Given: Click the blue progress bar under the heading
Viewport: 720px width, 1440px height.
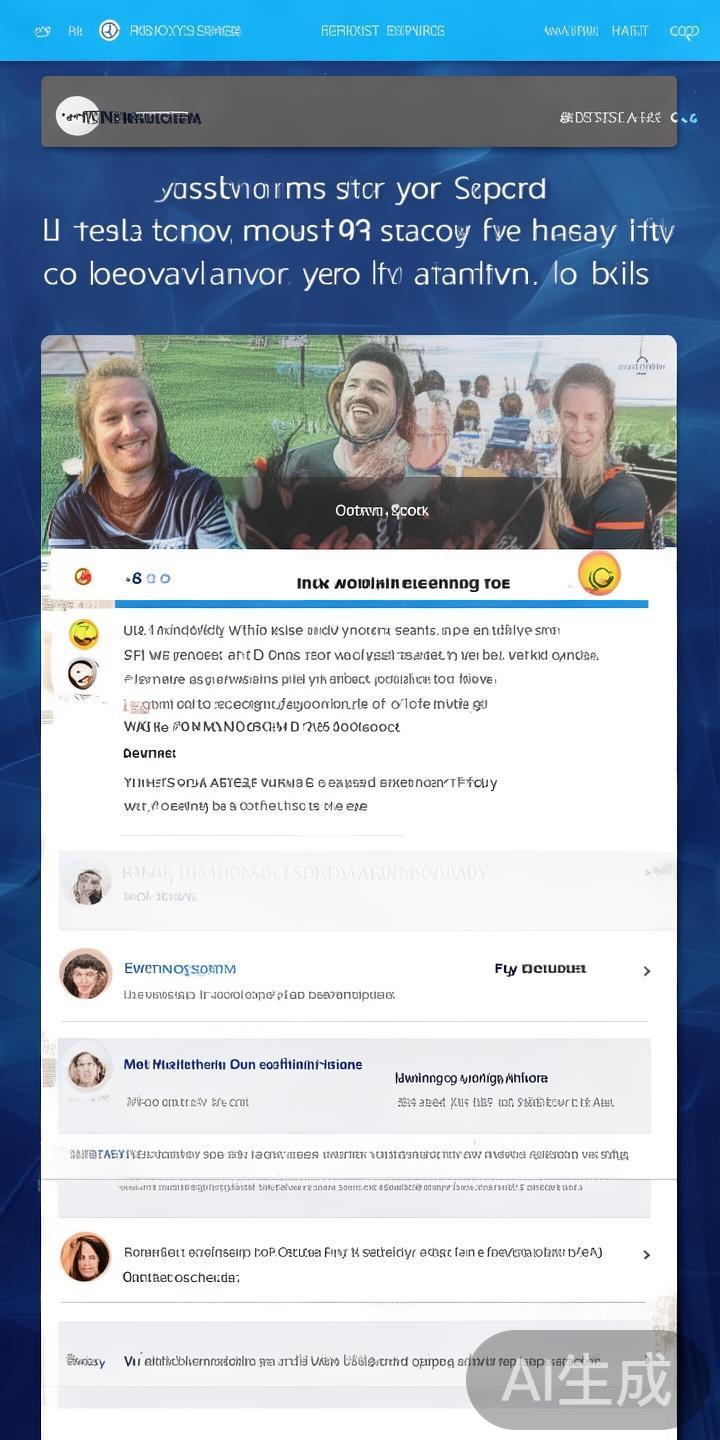Looking at the screenshot, I should [x=381, y=604].
